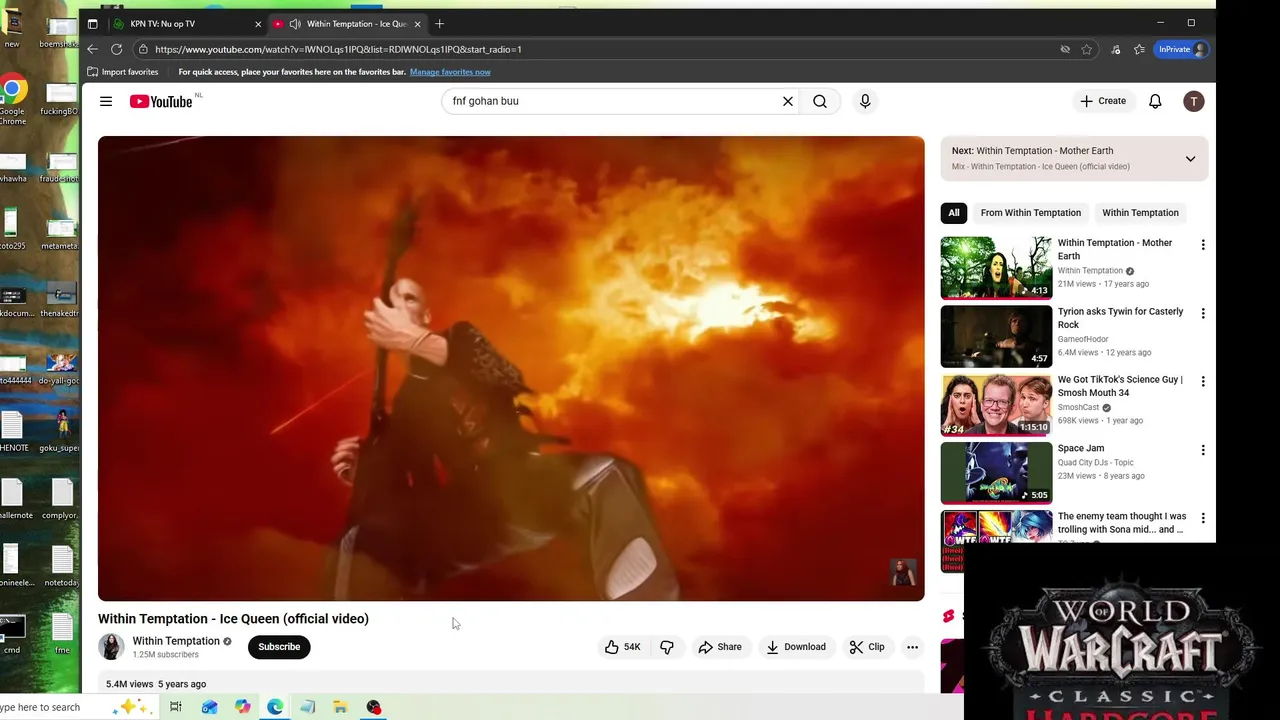The image size is (1280, 720).
Task: Focus the YouTube search field
Action: (612, 101)
